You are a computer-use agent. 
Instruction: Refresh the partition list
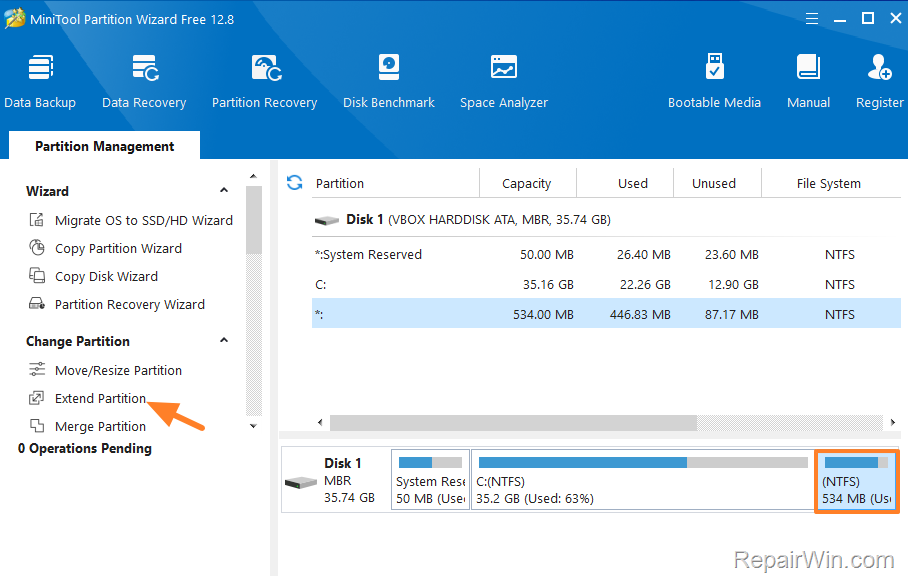pyautogui.click(x=294, y=182)
